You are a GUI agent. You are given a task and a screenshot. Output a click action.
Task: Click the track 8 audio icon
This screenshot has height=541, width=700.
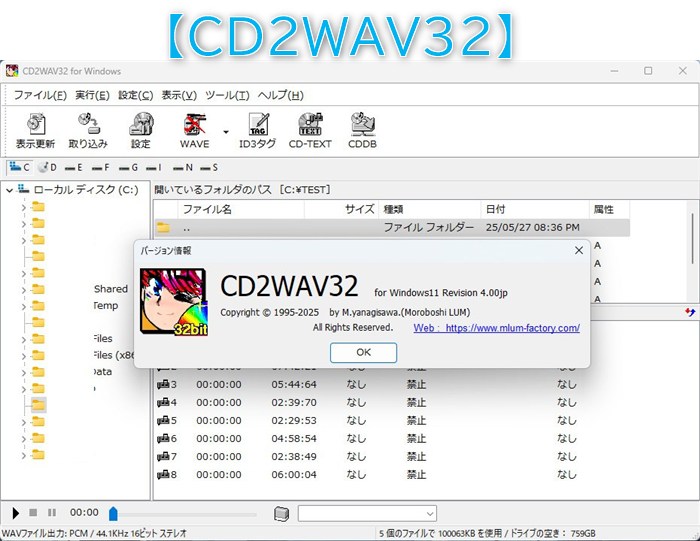point(163,474)
